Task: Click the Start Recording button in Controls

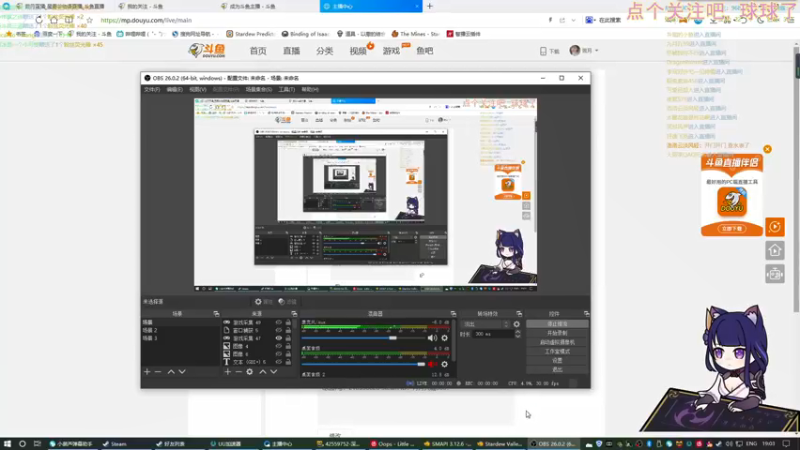Action: [557, 333]
